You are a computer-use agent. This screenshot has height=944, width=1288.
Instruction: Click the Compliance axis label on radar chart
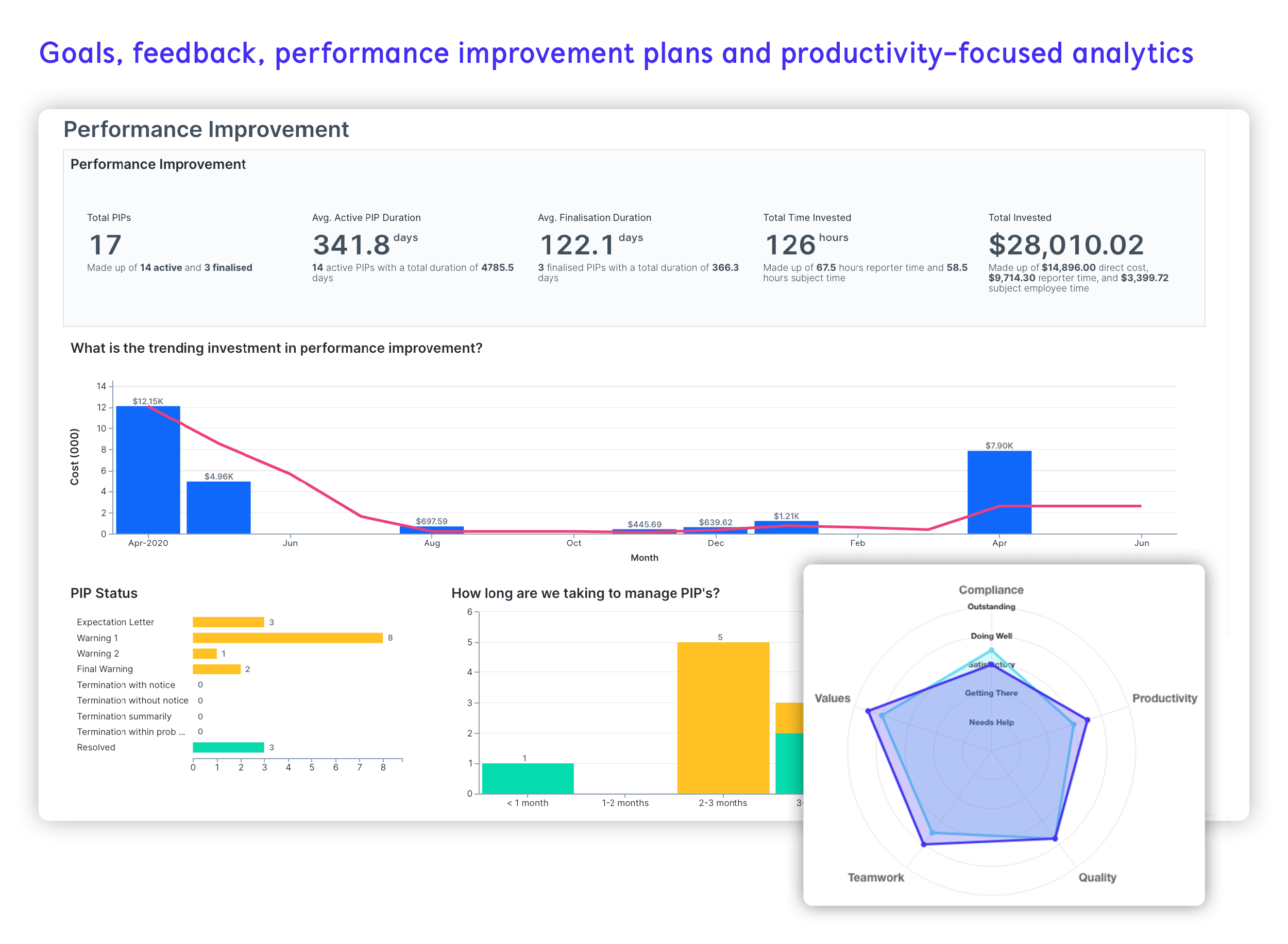991,590
